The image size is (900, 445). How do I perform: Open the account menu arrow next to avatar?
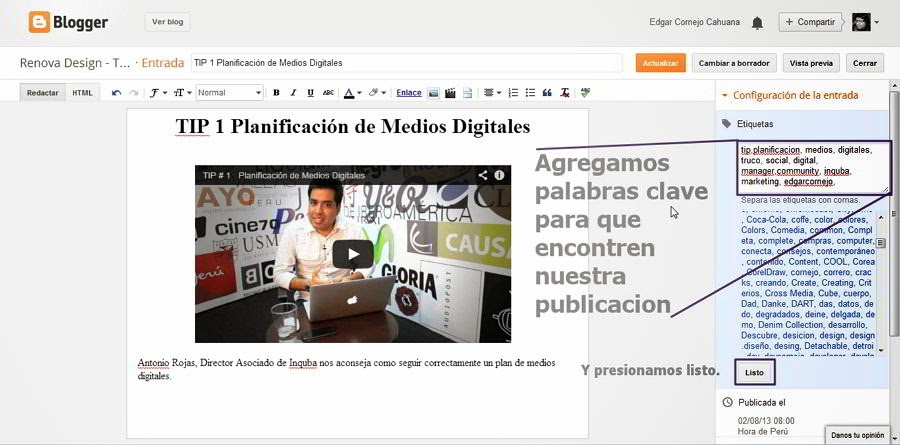coord(876,23)
